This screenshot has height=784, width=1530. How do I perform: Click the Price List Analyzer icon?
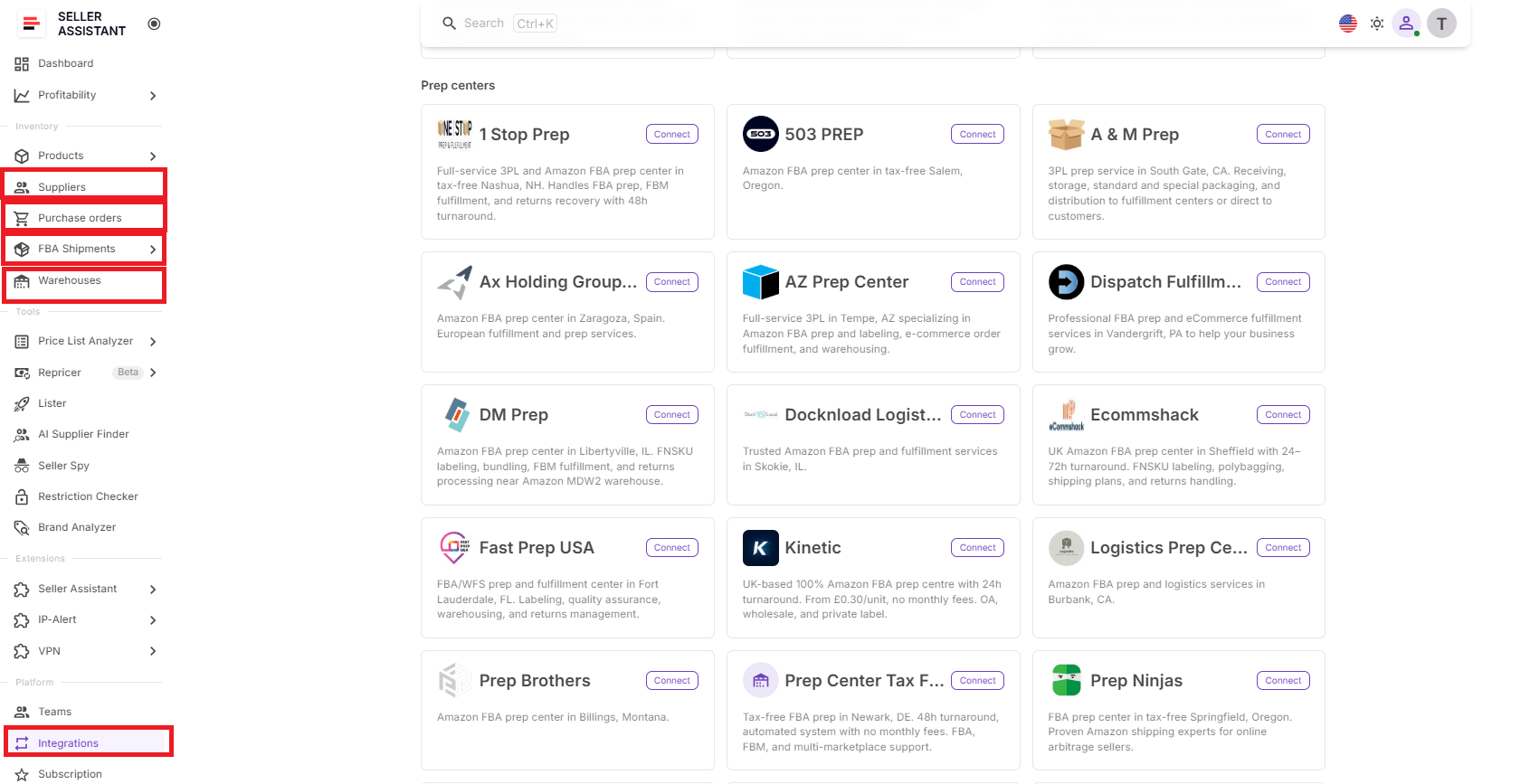coord(22,342)
